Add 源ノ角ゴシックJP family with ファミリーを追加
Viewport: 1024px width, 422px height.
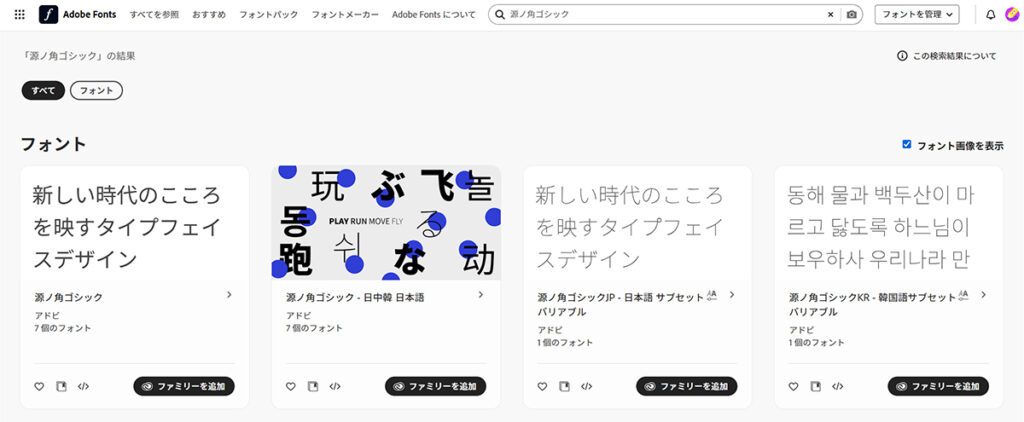click(687, 387)
